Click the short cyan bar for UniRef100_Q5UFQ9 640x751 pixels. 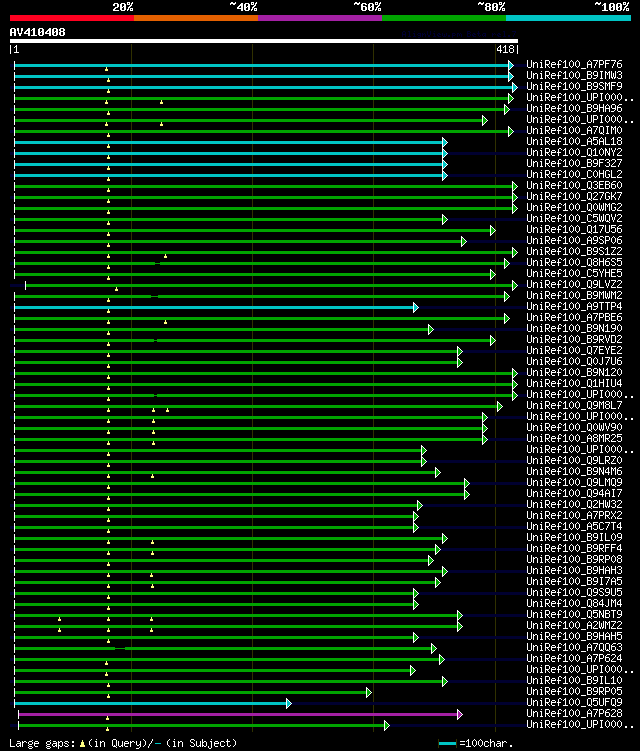coord(150,703)
